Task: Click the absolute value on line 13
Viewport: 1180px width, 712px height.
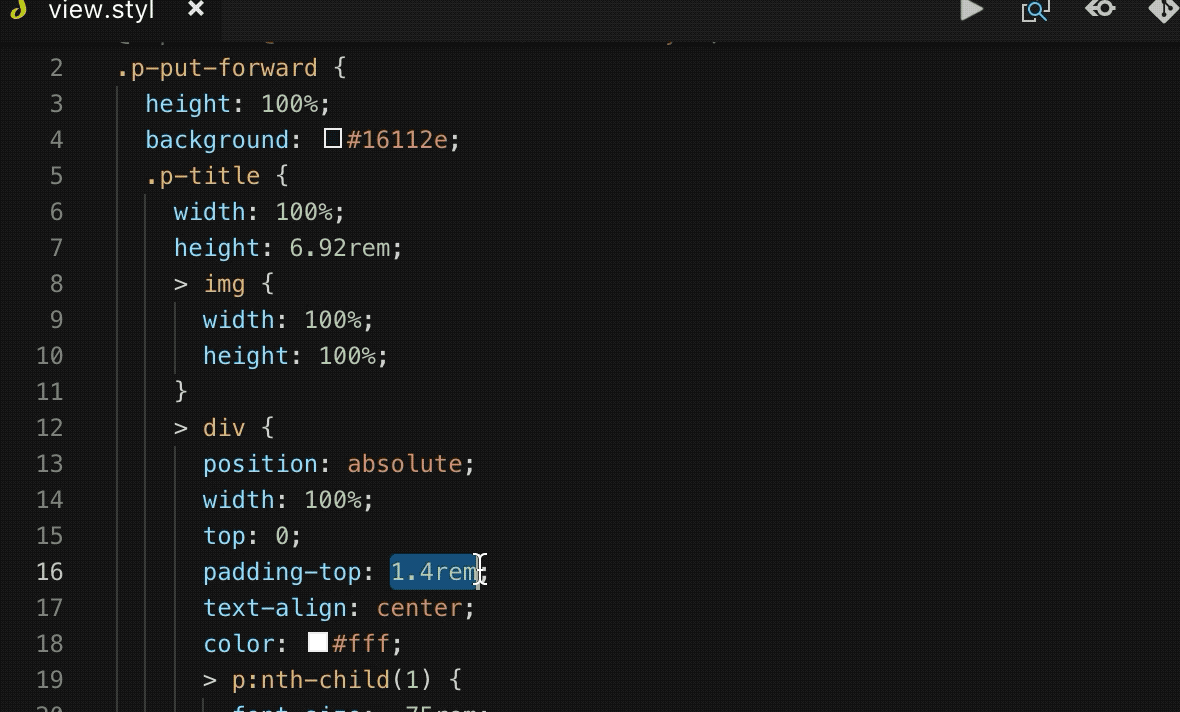Action: coord(405,464)
